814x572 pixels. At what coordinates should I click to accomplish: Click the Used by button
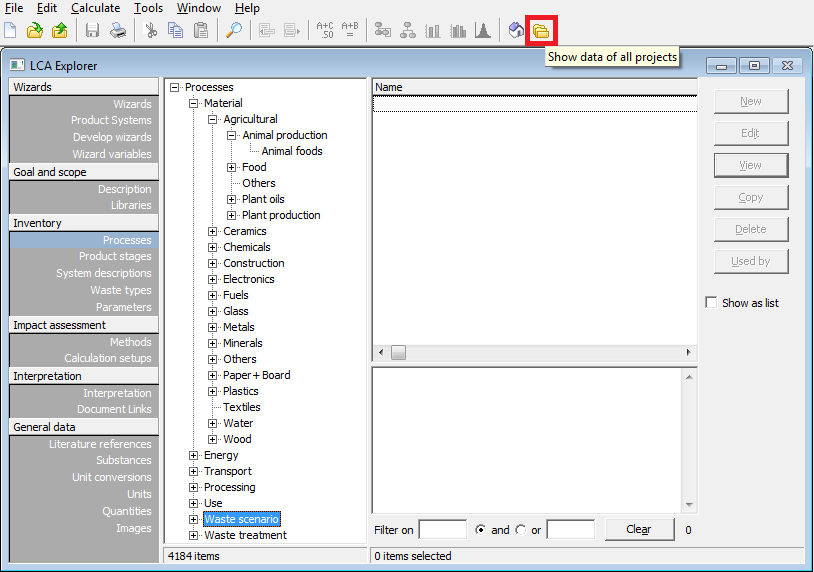point(751,261)
